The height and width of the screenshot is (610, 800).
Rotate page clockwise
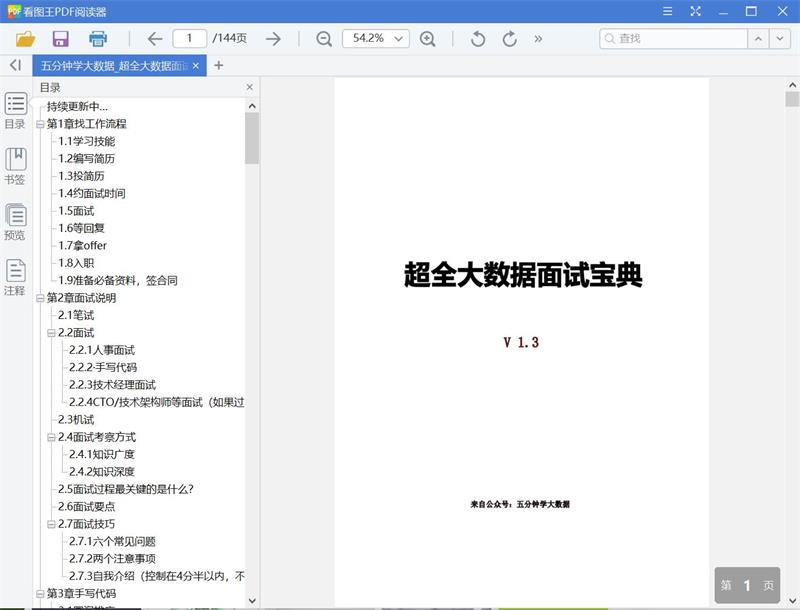[509, 39]
